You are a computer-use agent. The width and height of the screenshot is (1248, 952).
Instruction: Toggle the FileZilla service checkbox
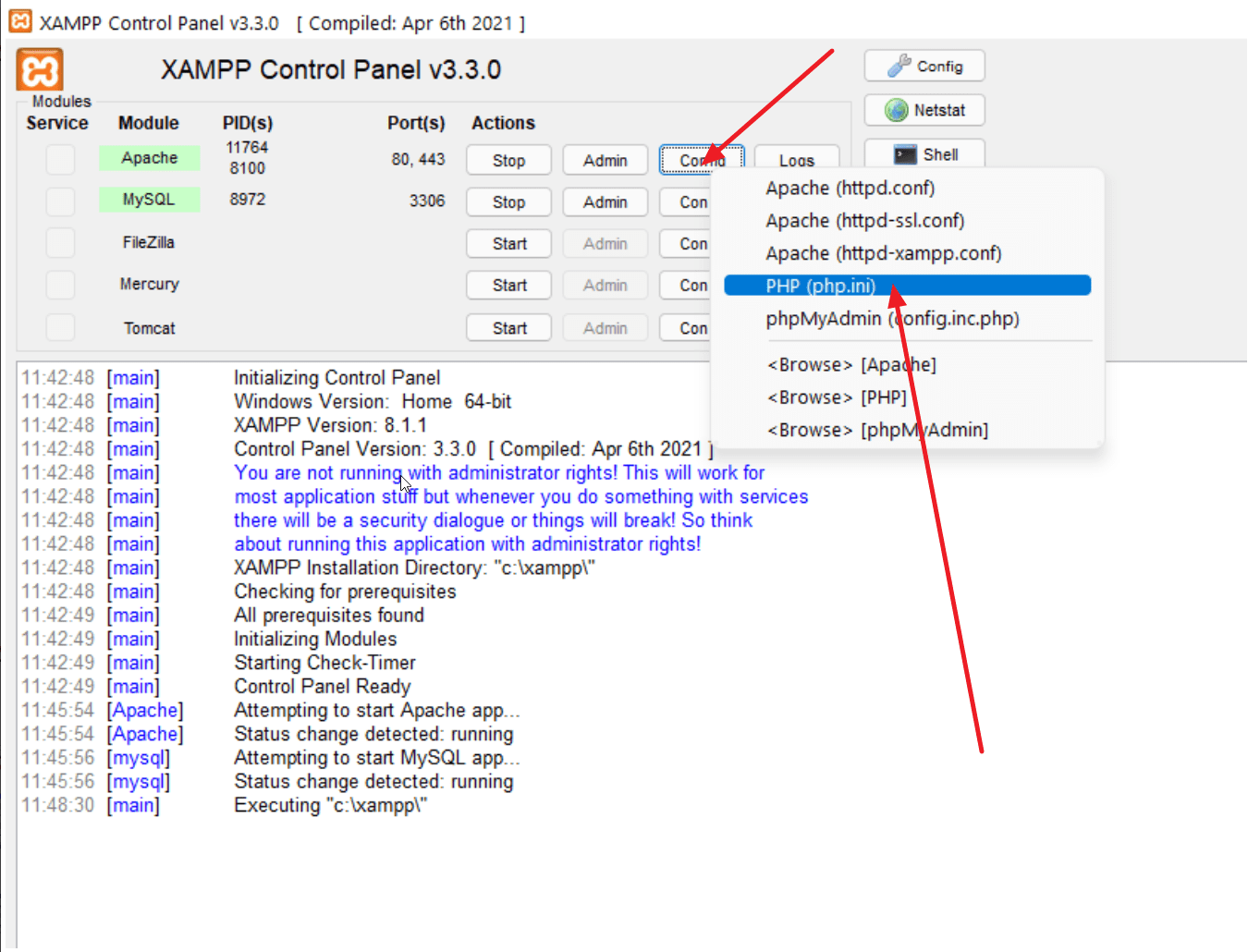click(60, 243)
